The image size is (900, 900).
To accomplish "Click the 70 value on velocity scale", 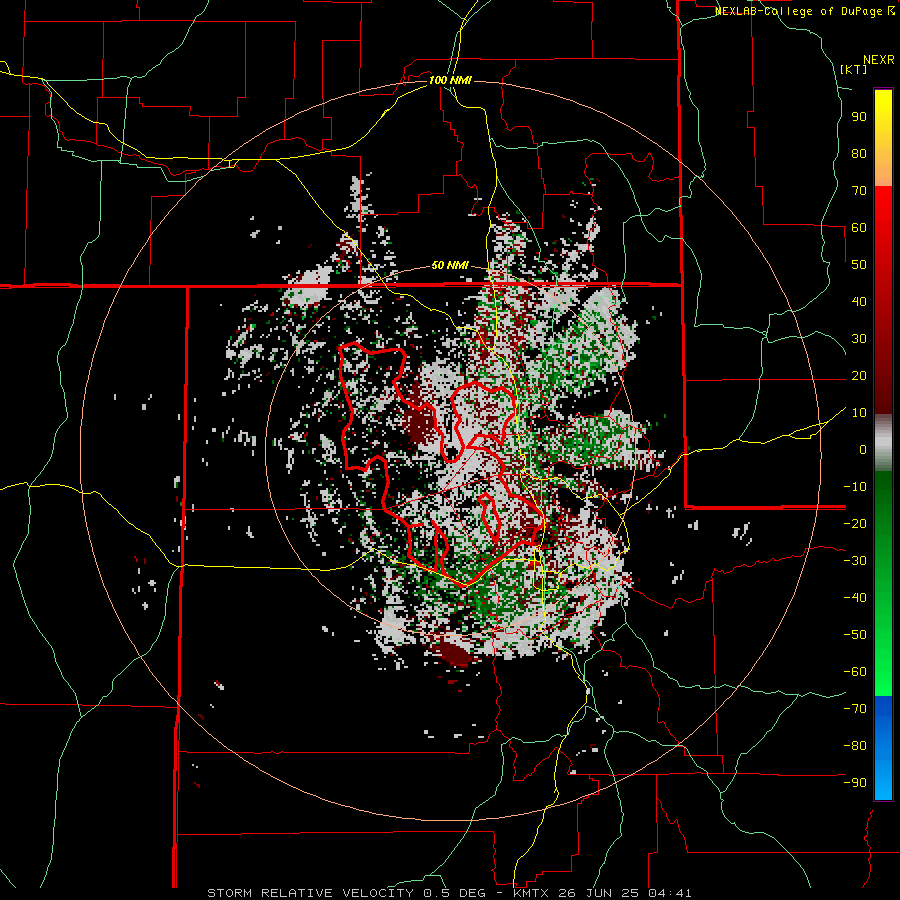I will click(859, 191).
